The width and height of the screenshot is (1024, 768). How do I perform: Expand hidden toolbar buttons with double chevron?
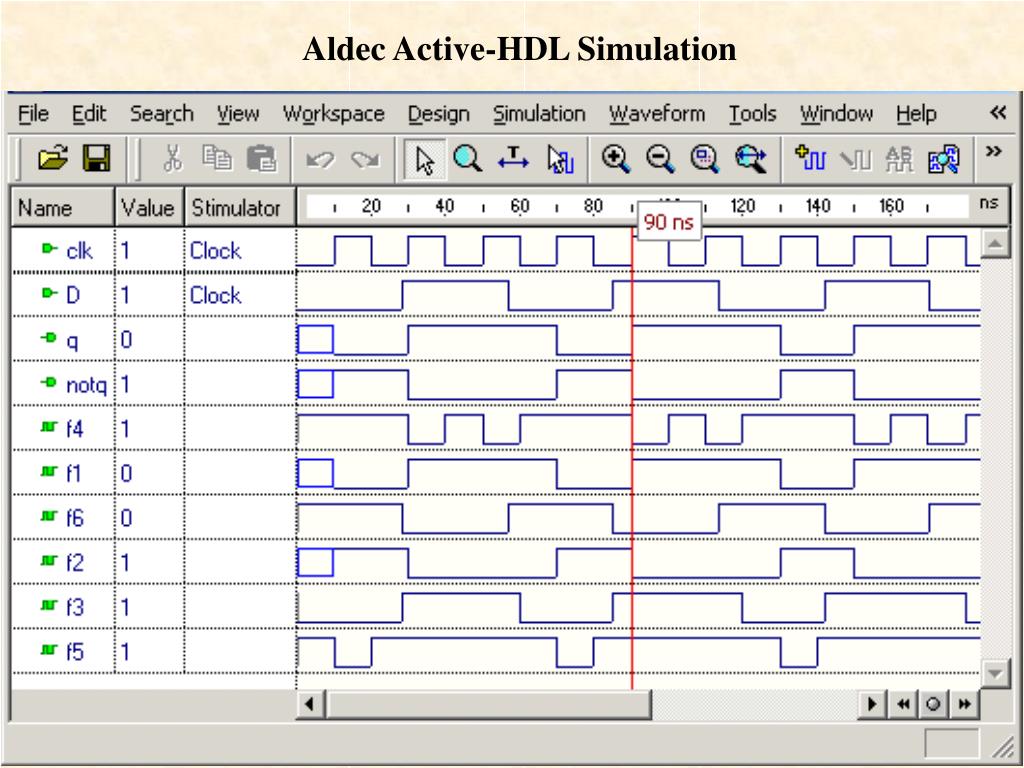tap(993, 152)
